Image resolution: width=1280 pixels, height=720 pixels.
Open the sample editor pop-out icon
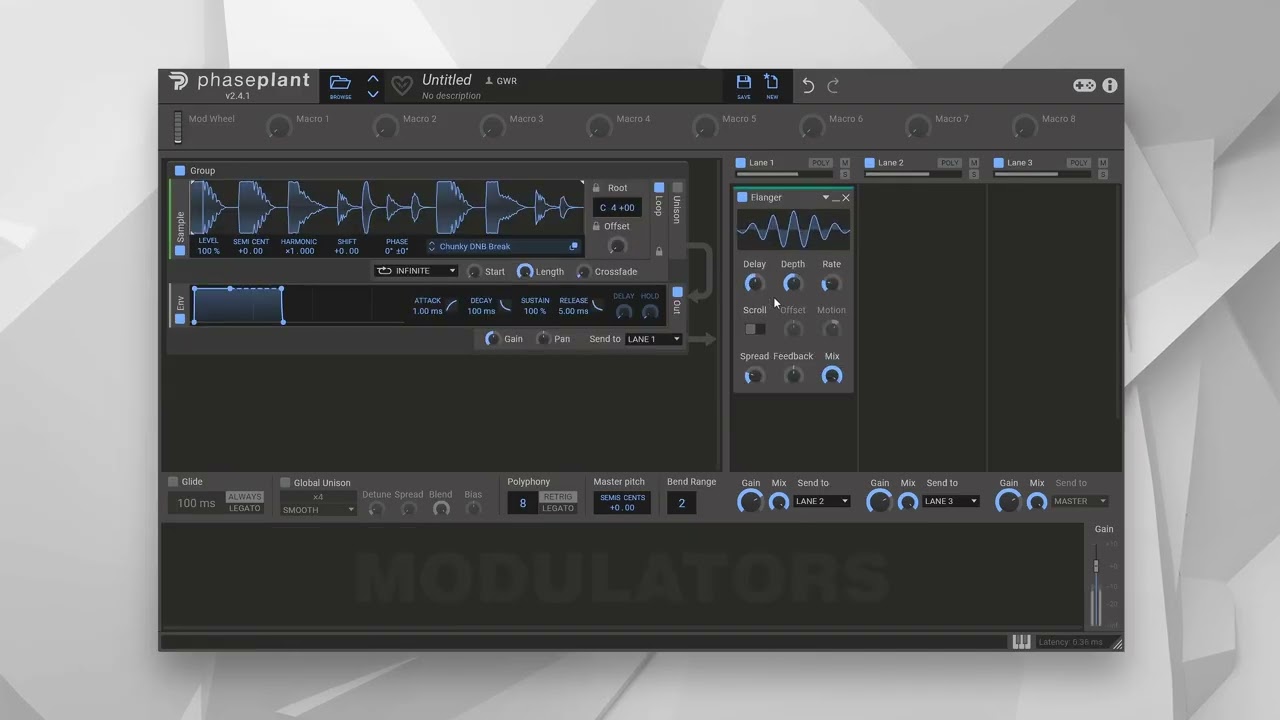(574, 246)
